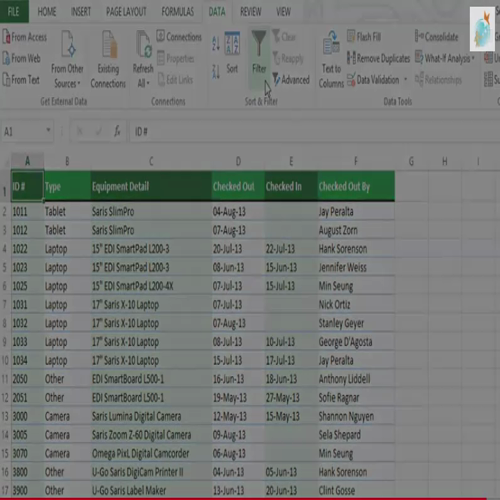Sort A to Z ascending
The width and height of the screenshot is (500, 500).
click(216, 43)
